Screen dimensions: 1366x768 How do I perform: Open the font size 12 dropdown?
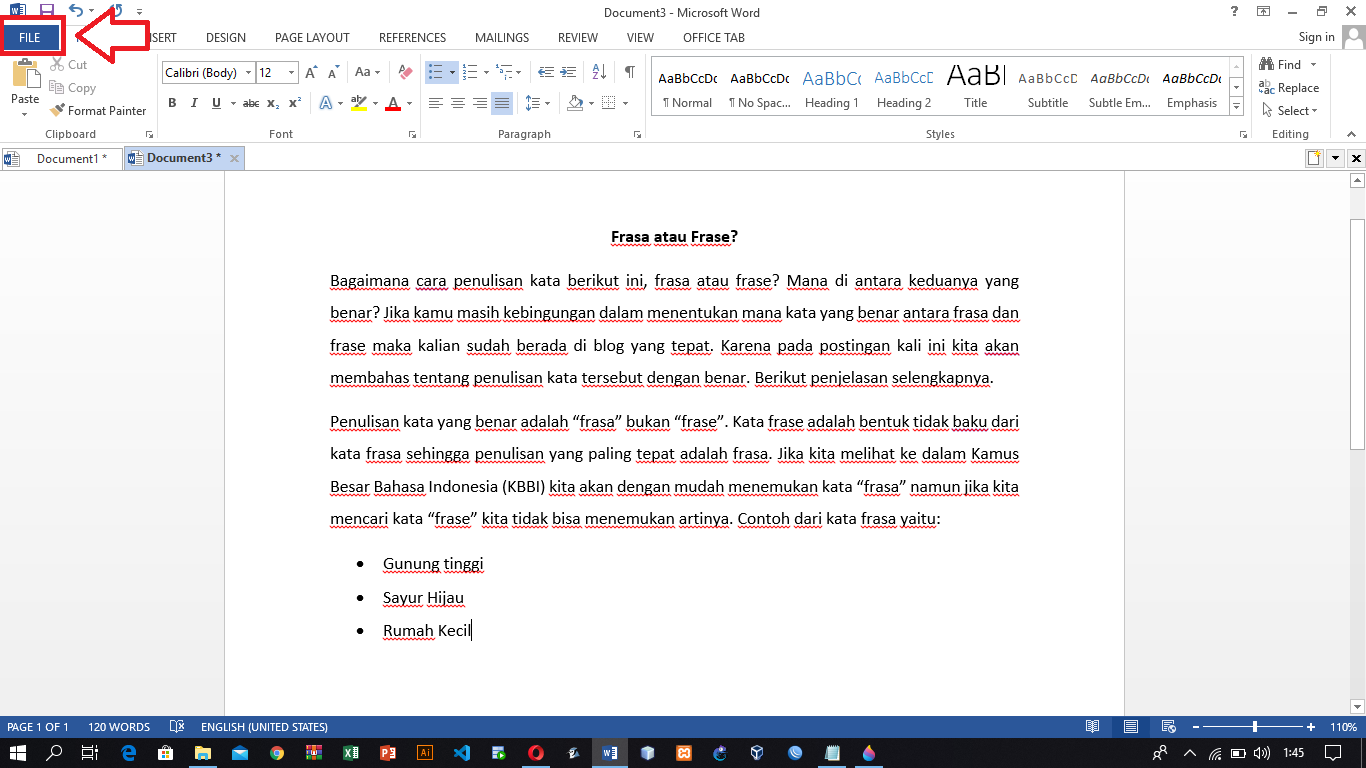pyautogui.click(x=291, y=73)
